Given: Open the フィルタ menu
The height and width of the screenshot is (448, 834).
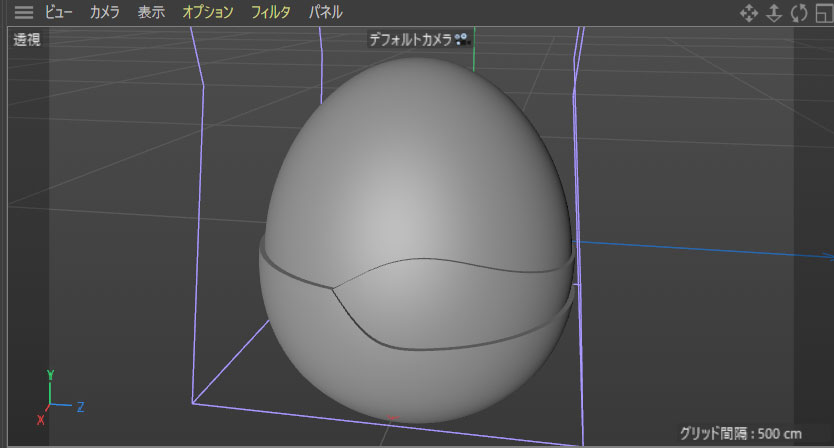Looking at the screenshot, I should [271, 13].
